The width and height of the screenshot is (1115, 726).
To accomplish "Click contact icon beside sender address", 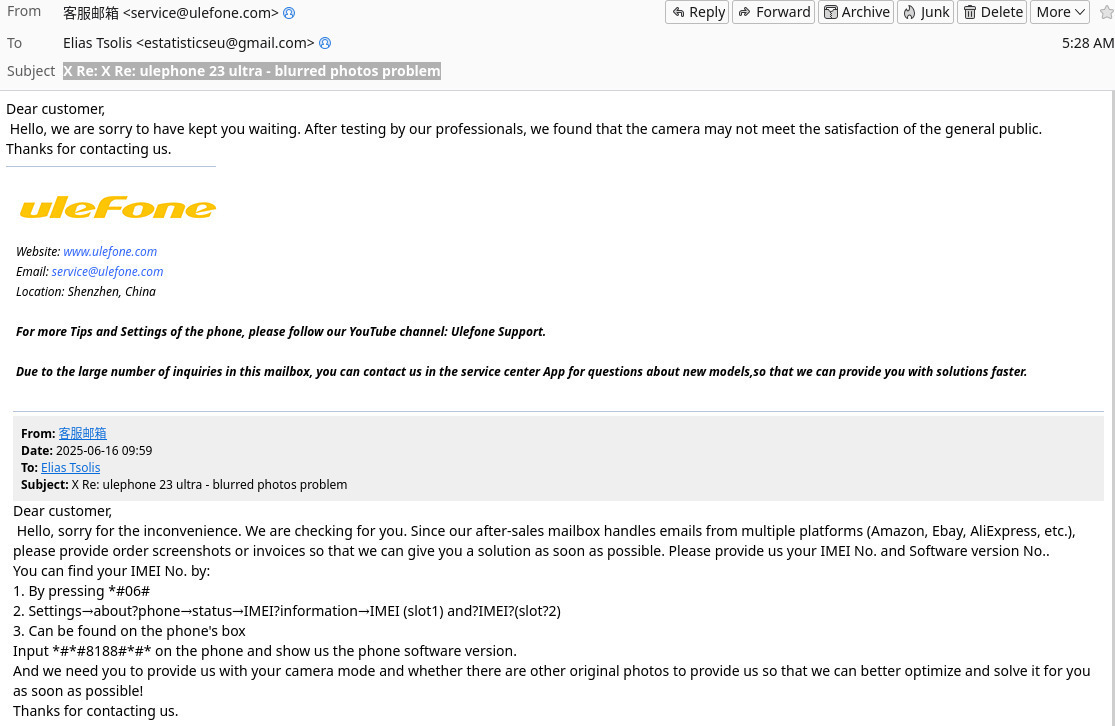I will click(x=289, y=13).
